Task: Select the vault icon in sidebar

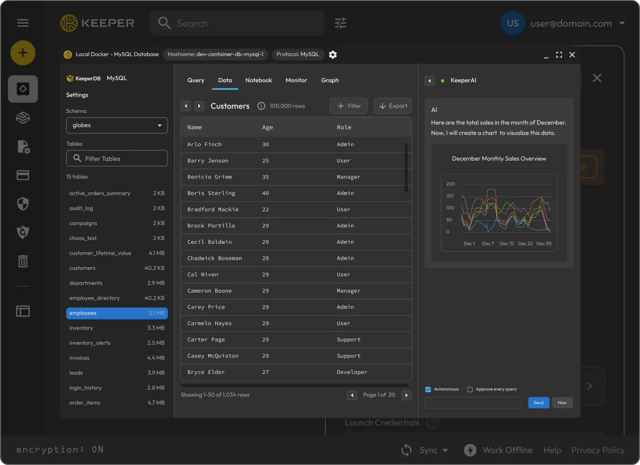Action: [x=23, y=89]
